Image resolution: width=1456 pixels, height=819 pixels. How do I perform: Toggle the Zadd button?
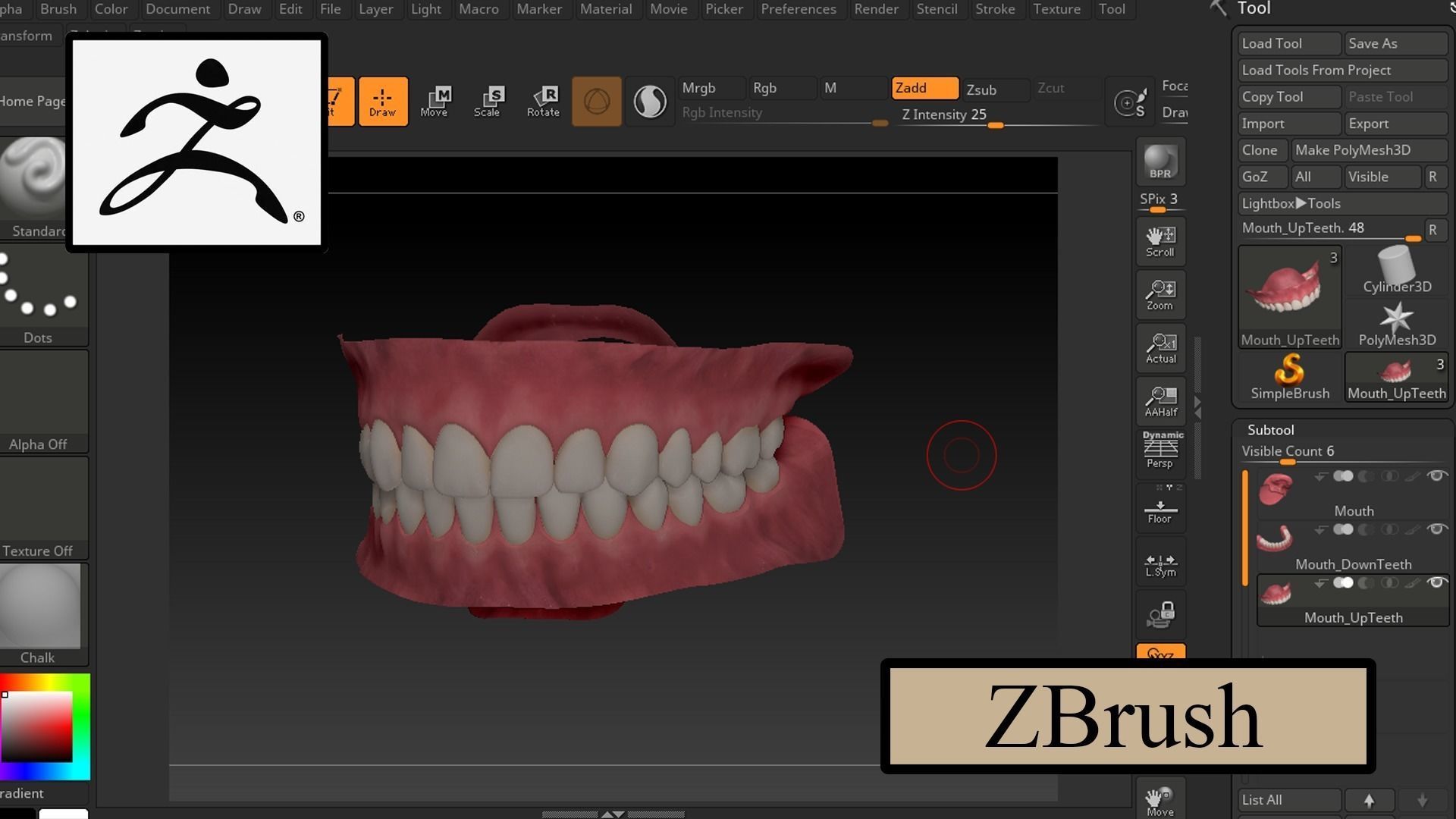click(x=924, y=88)
